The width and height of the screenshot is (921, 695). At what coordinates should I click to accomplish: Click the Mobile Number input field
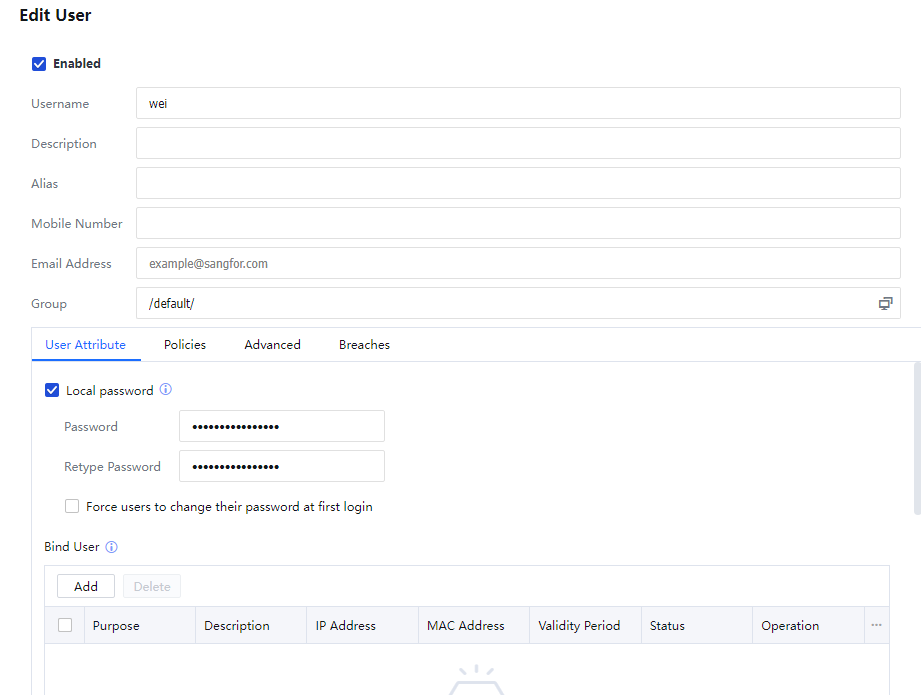[x=518, y=224]
